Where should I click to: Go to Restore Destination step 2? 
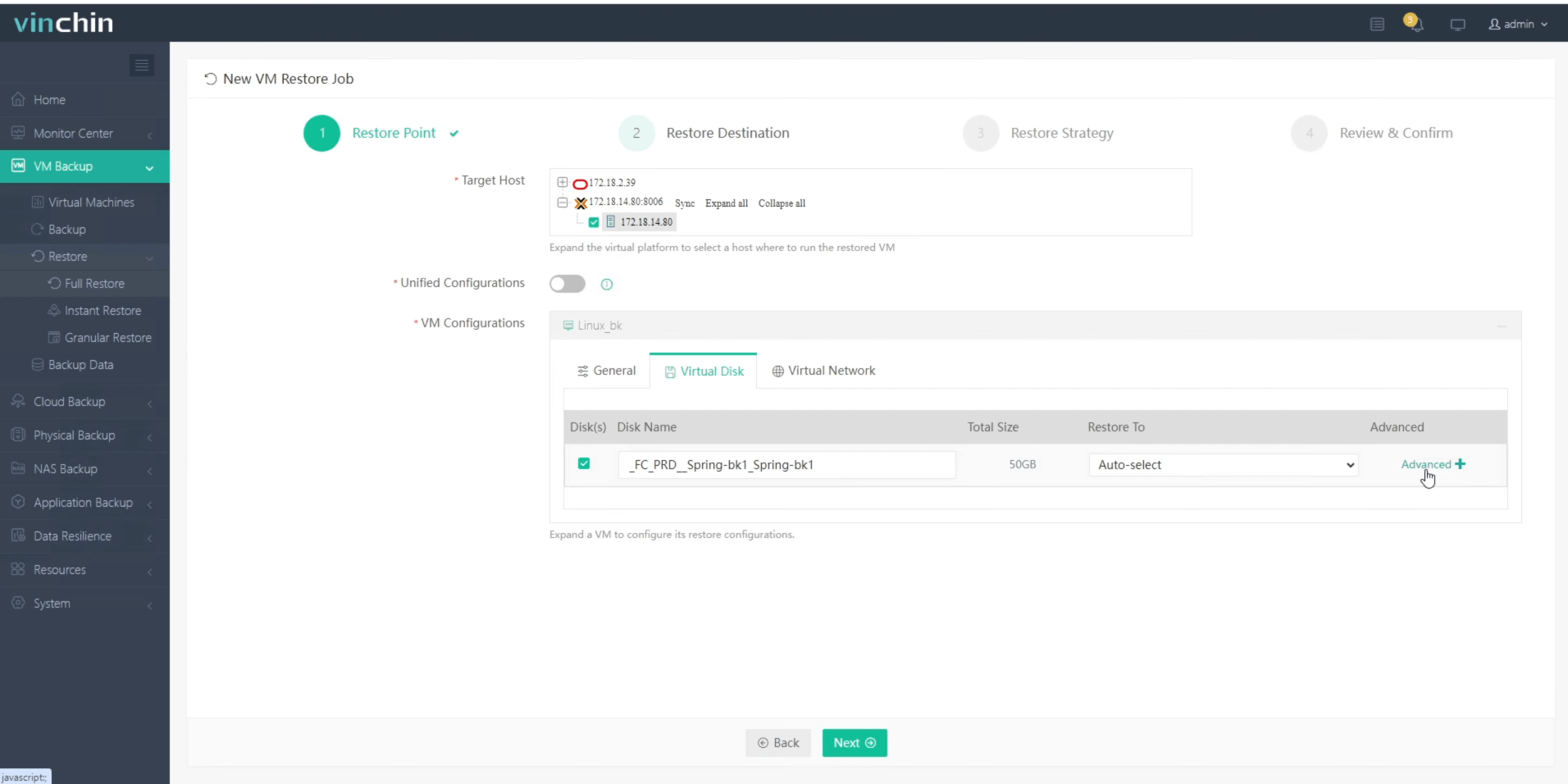[704, 133]
